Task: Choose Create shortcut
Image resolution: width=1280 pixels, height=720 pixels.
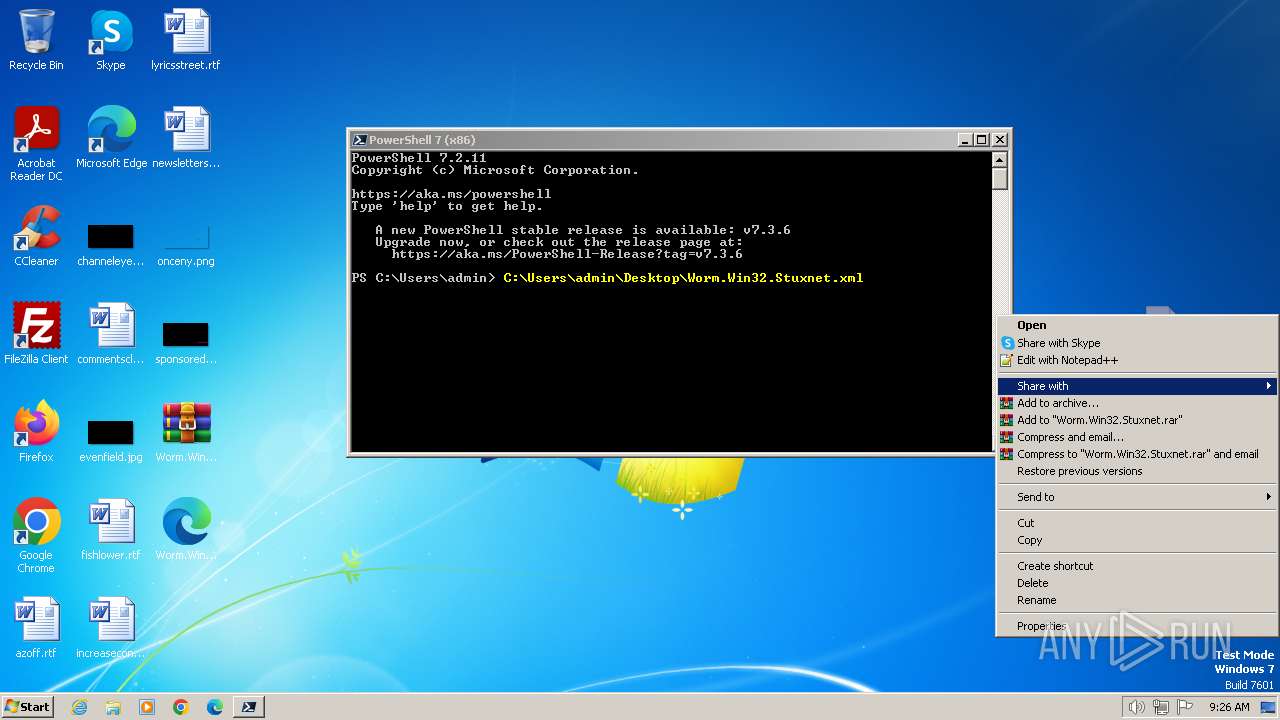Action: tap(1137, 566)
